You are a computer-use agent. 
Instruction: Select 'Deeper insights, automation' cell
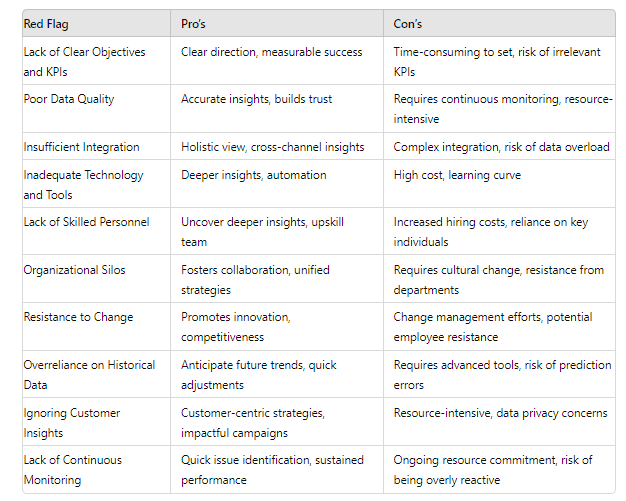point(277,184)
